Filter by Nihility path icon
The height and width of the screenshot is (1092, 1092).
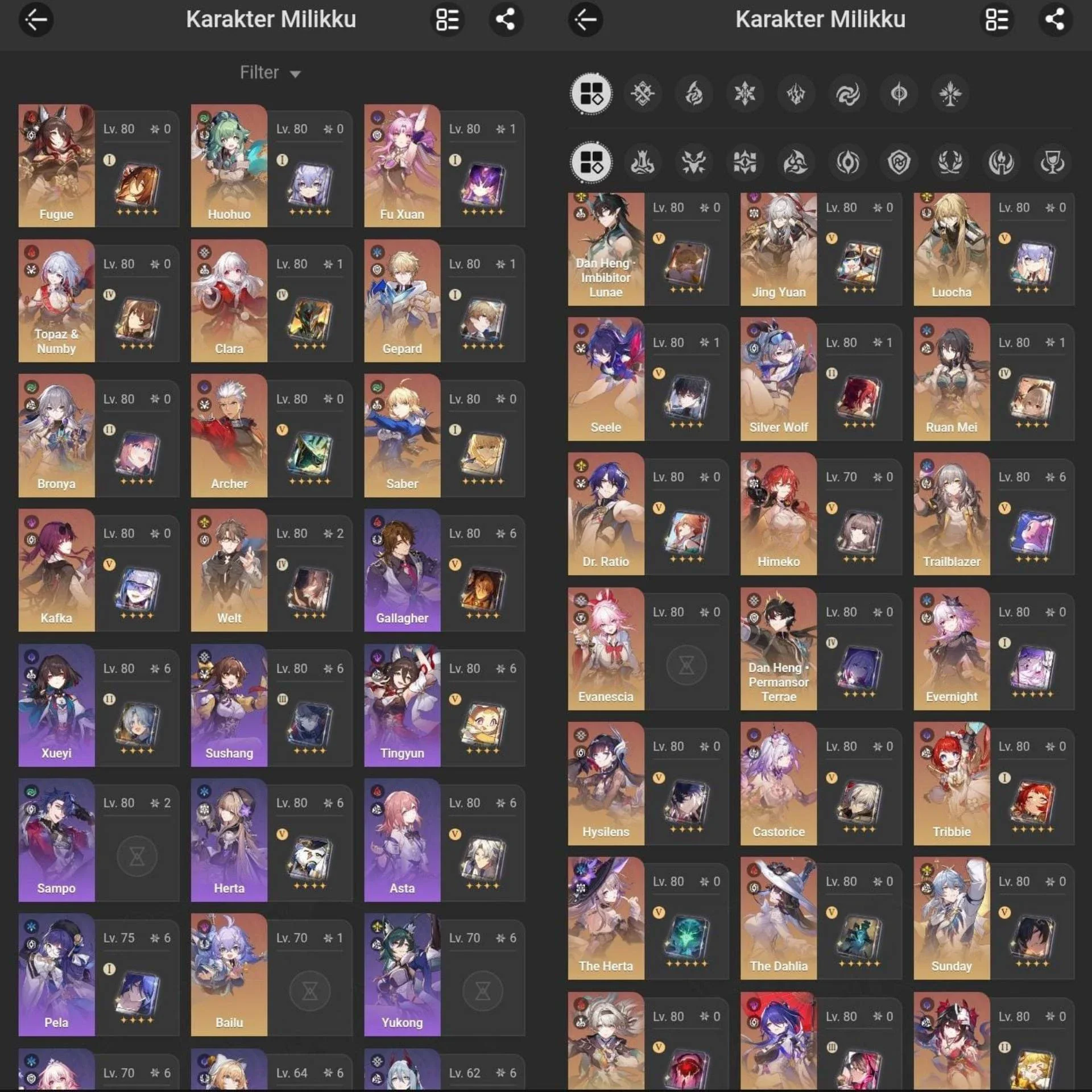click(847, 163)
